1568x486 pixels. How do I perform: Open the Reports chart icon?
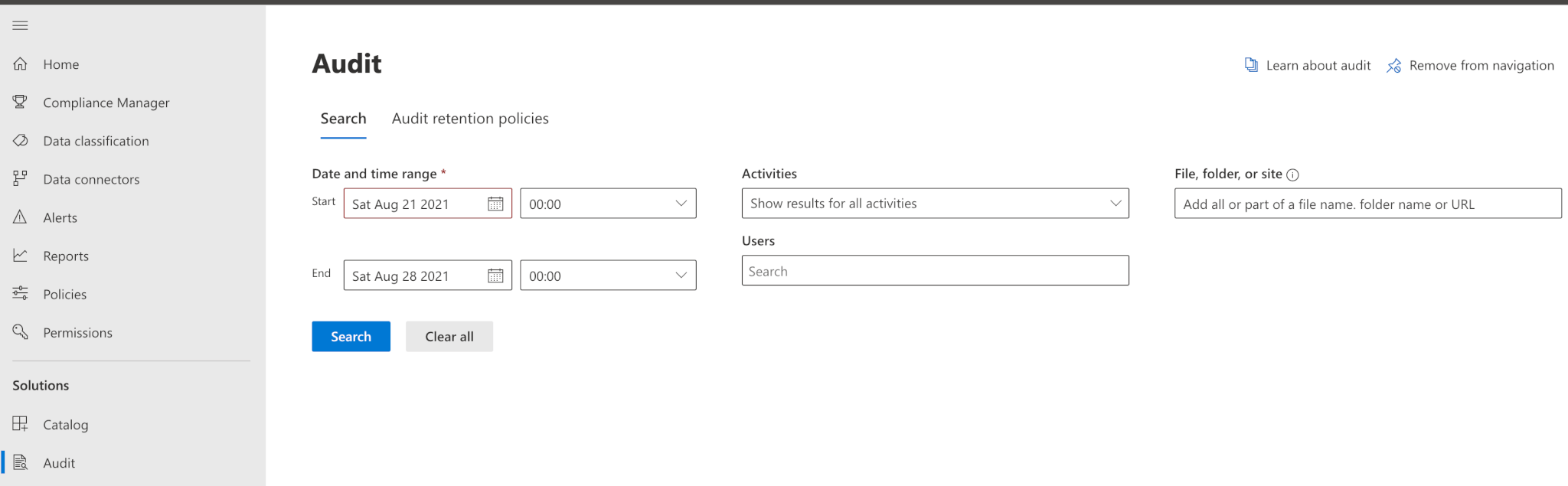21,255
